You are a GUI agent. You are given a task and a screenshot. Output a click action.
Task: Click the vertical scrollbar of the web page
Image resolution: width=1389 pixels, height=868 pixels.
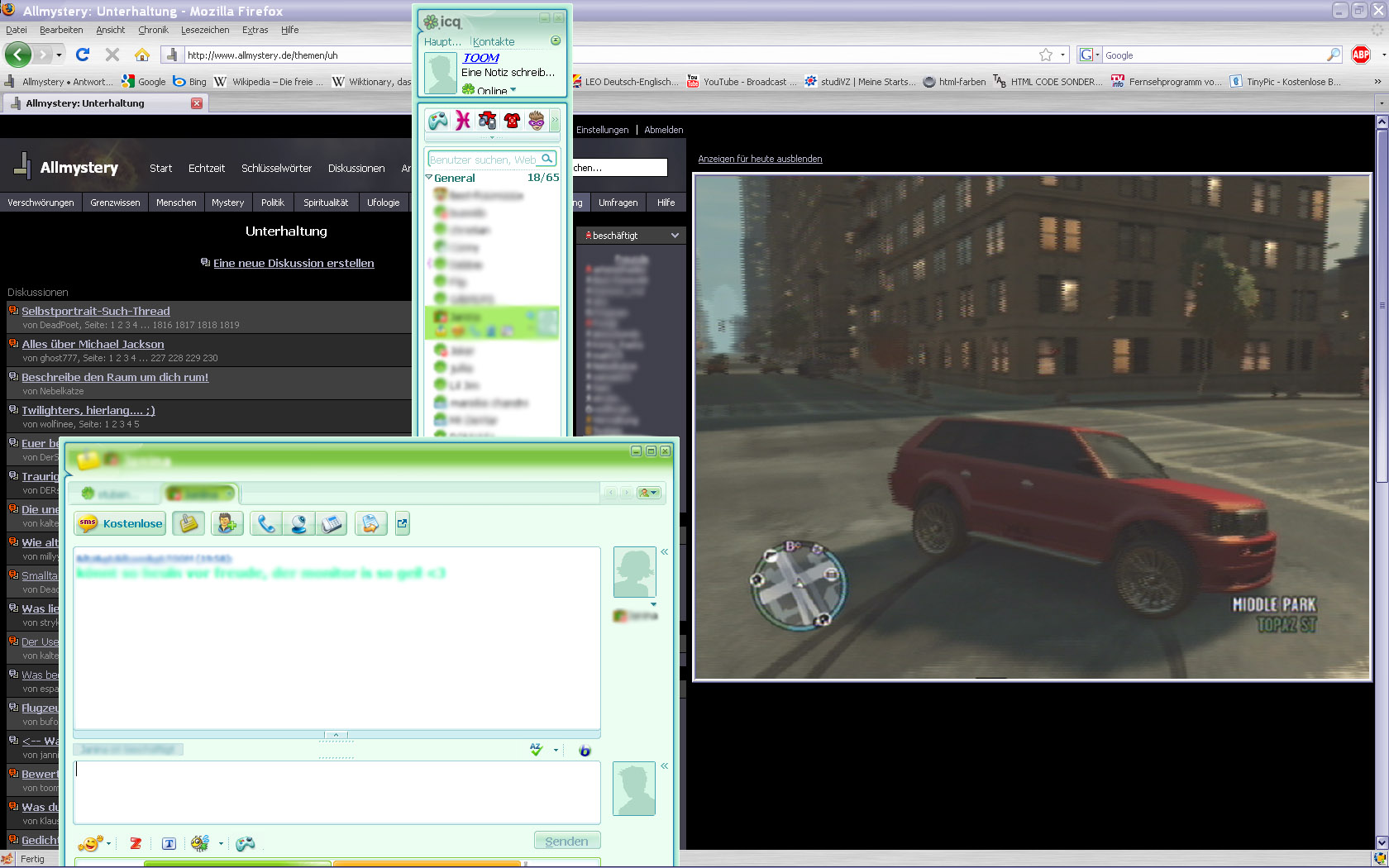pos(1382,306)
